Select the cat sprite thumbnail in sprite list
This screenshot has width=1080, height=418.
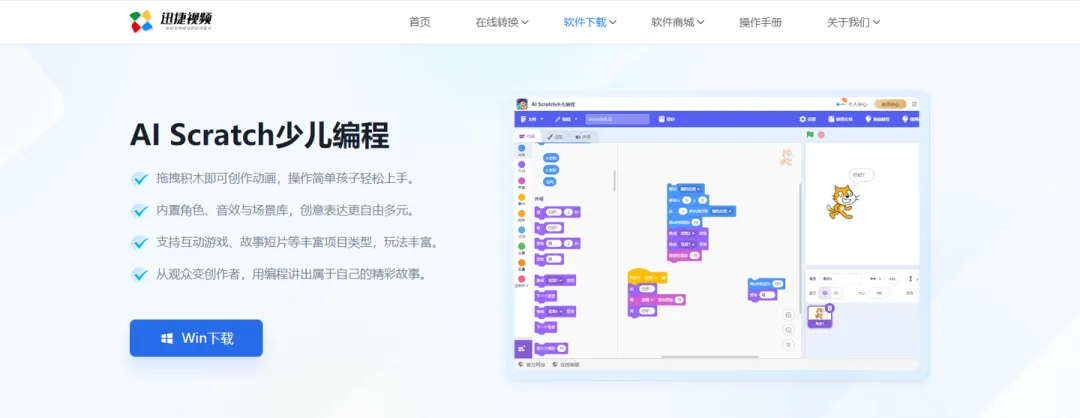[x=820, y=317]
